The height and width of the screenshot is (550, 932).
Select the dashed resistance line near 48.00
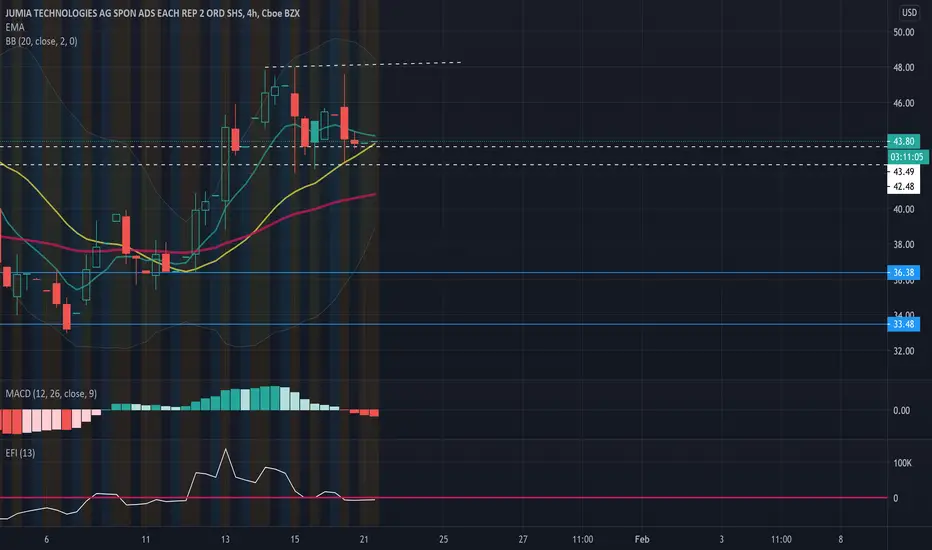(363, 64)
